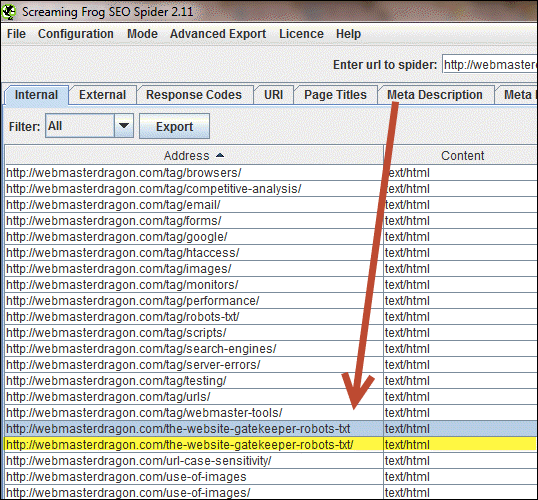Select the tag/monitors/ address row
538x500 pixels.
(x=194, y=285)
